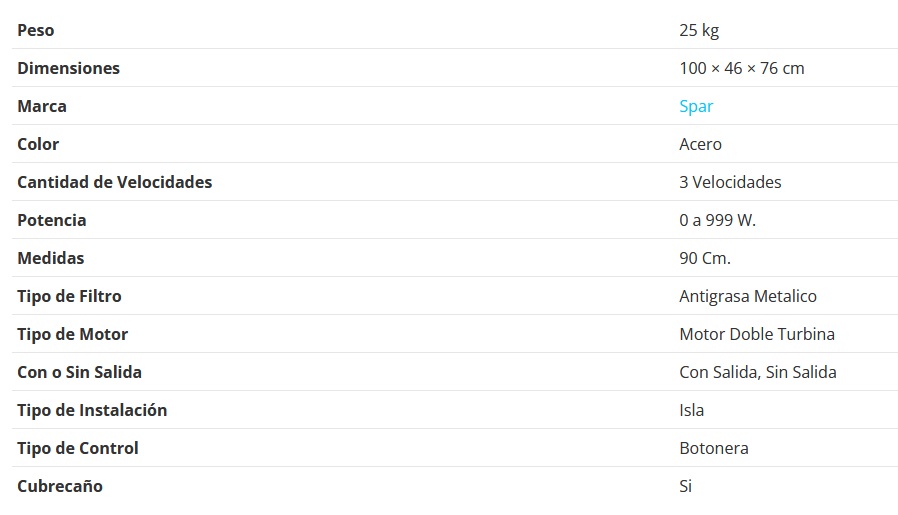Select the Tipo de Filtro label
The height and width of the screenshot is (515, 898).
point(69,296)
